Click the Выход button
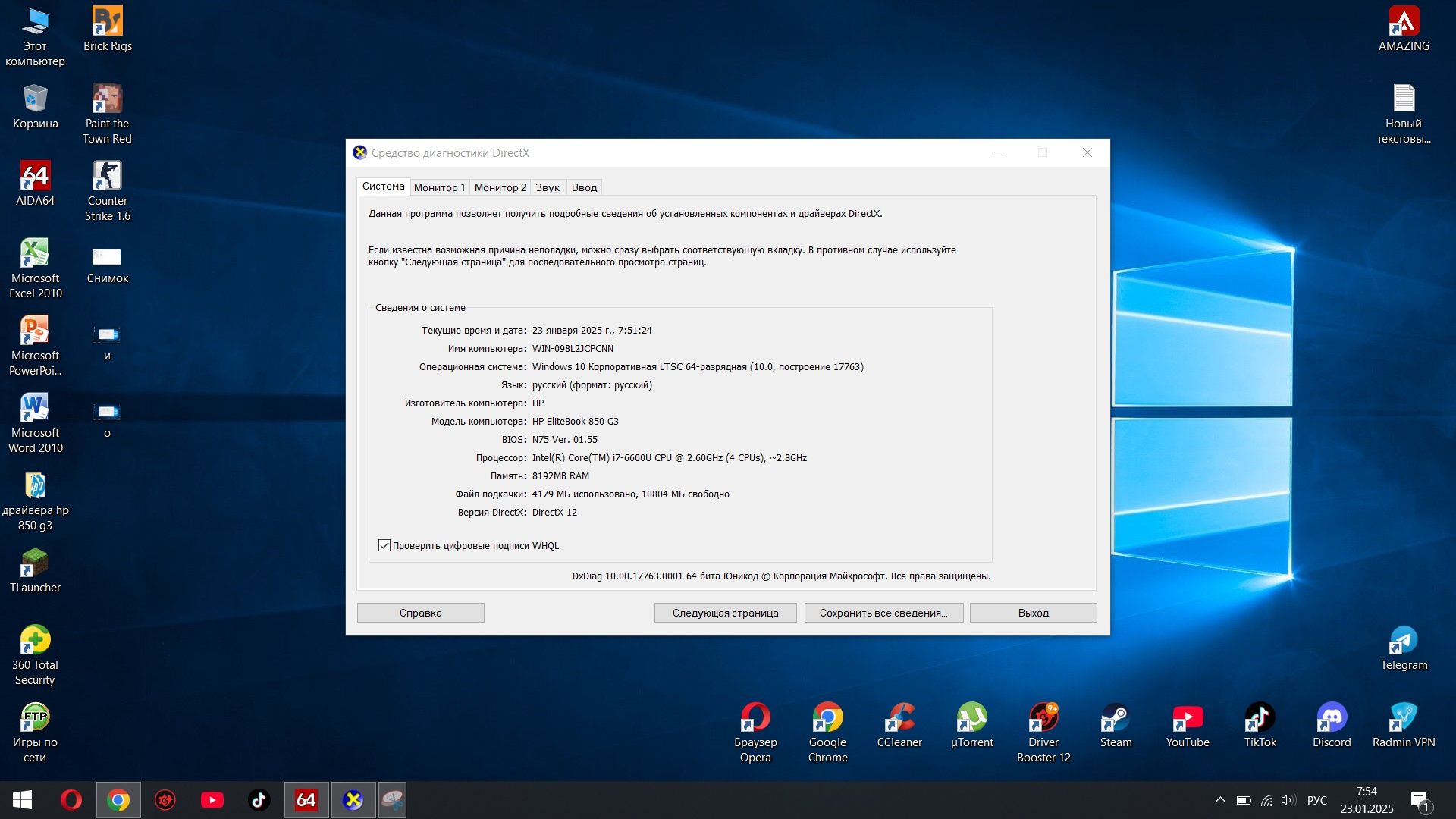The height and width of the screenshot is (819, 1456). [1033, 613]
